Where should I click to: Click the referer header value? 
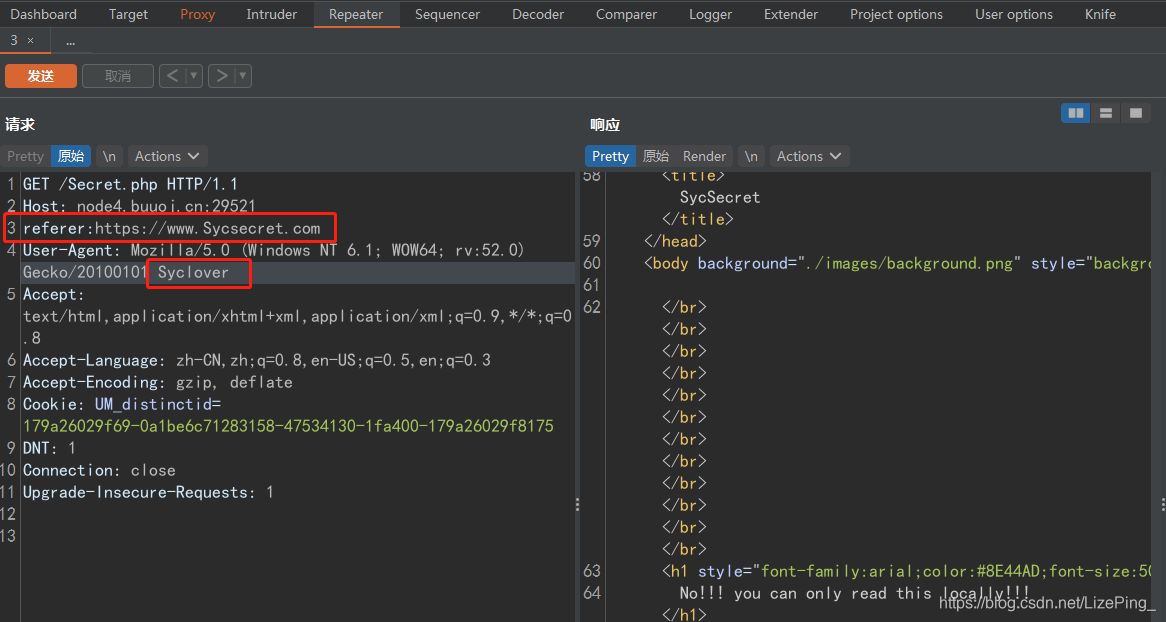point(207,228)
